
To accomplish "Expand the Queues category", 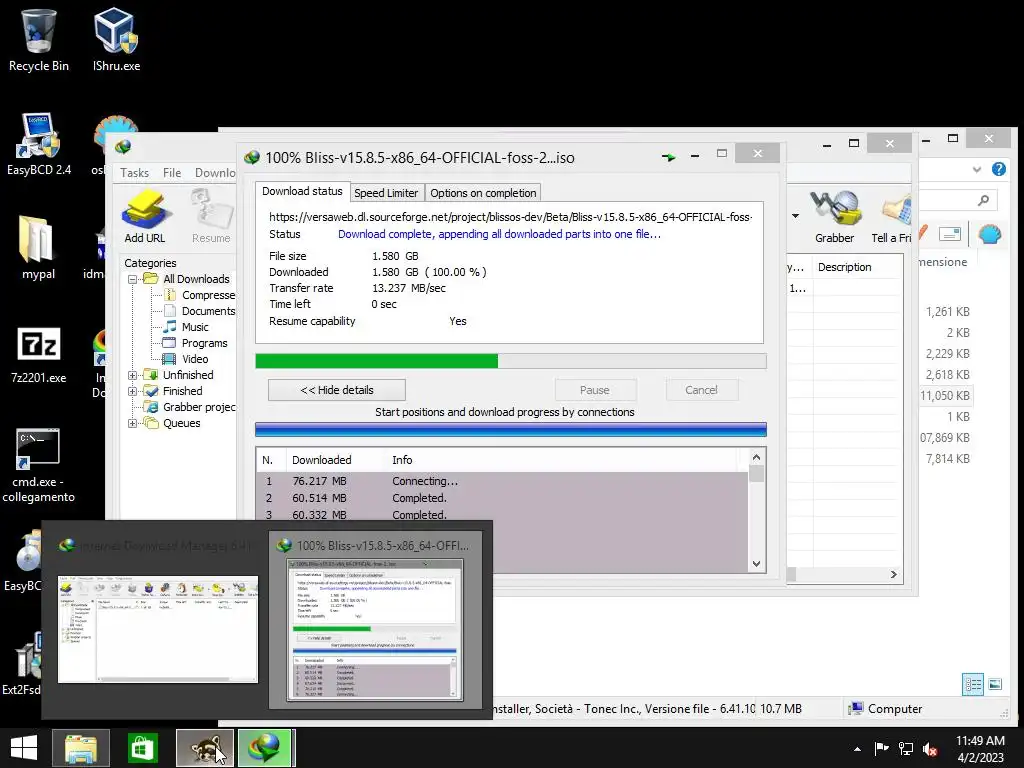I will point(133,423).
